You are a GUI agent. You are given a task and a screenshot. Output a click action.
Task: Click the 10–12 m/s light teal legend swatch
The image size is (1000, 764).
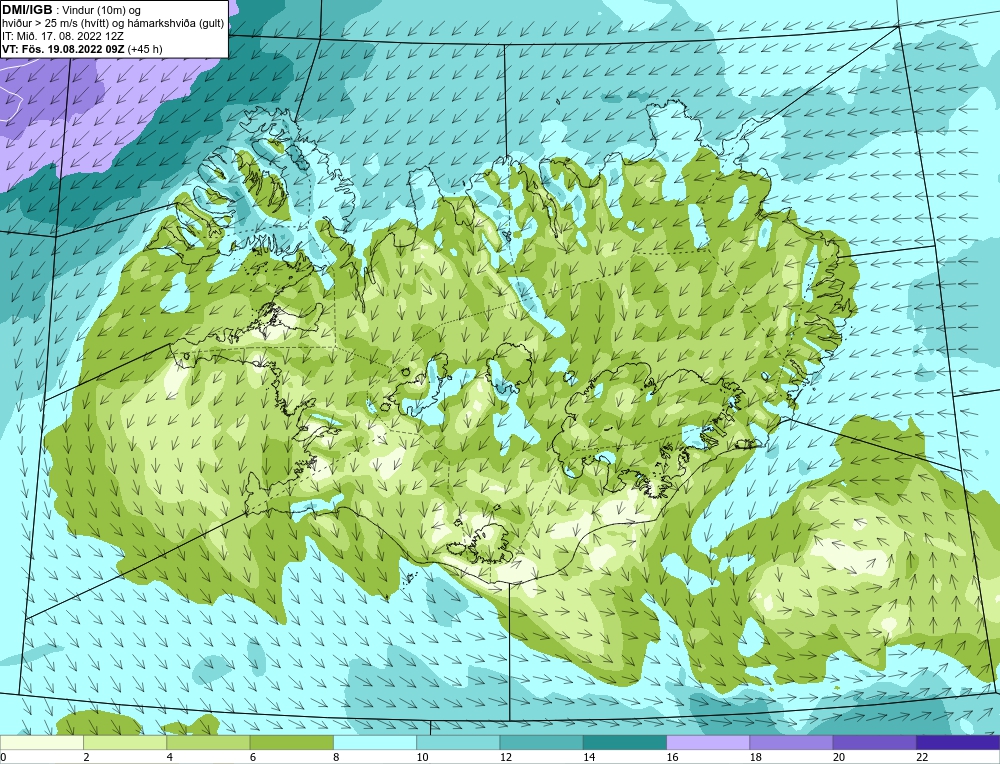[x=458, y=742]
